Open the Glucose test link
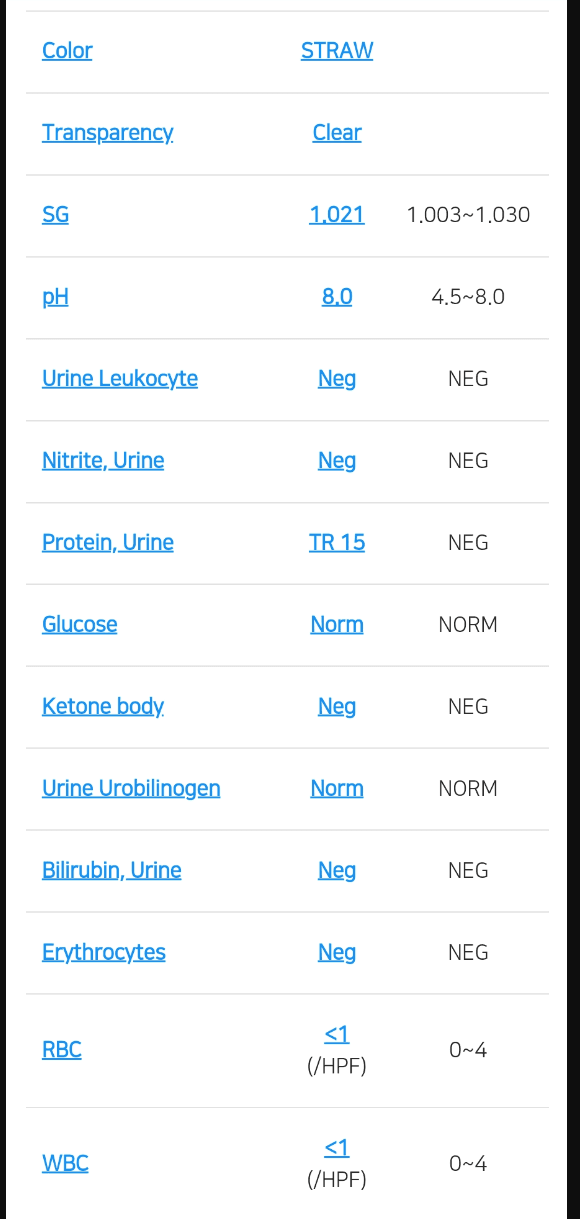Viewport: 580px width, 1219px height. 79,625
